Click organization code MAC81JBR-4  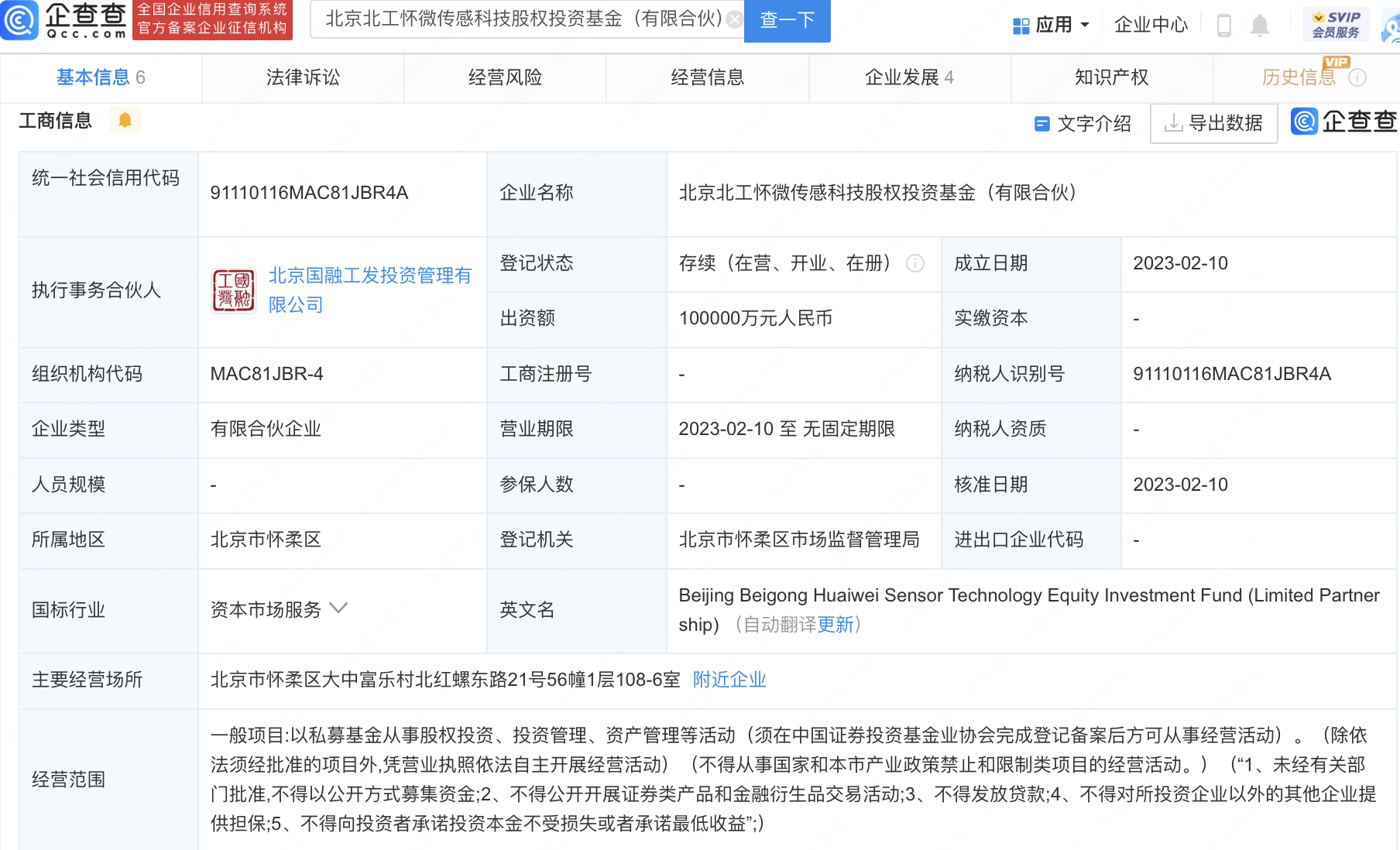(x=266, y=374)
